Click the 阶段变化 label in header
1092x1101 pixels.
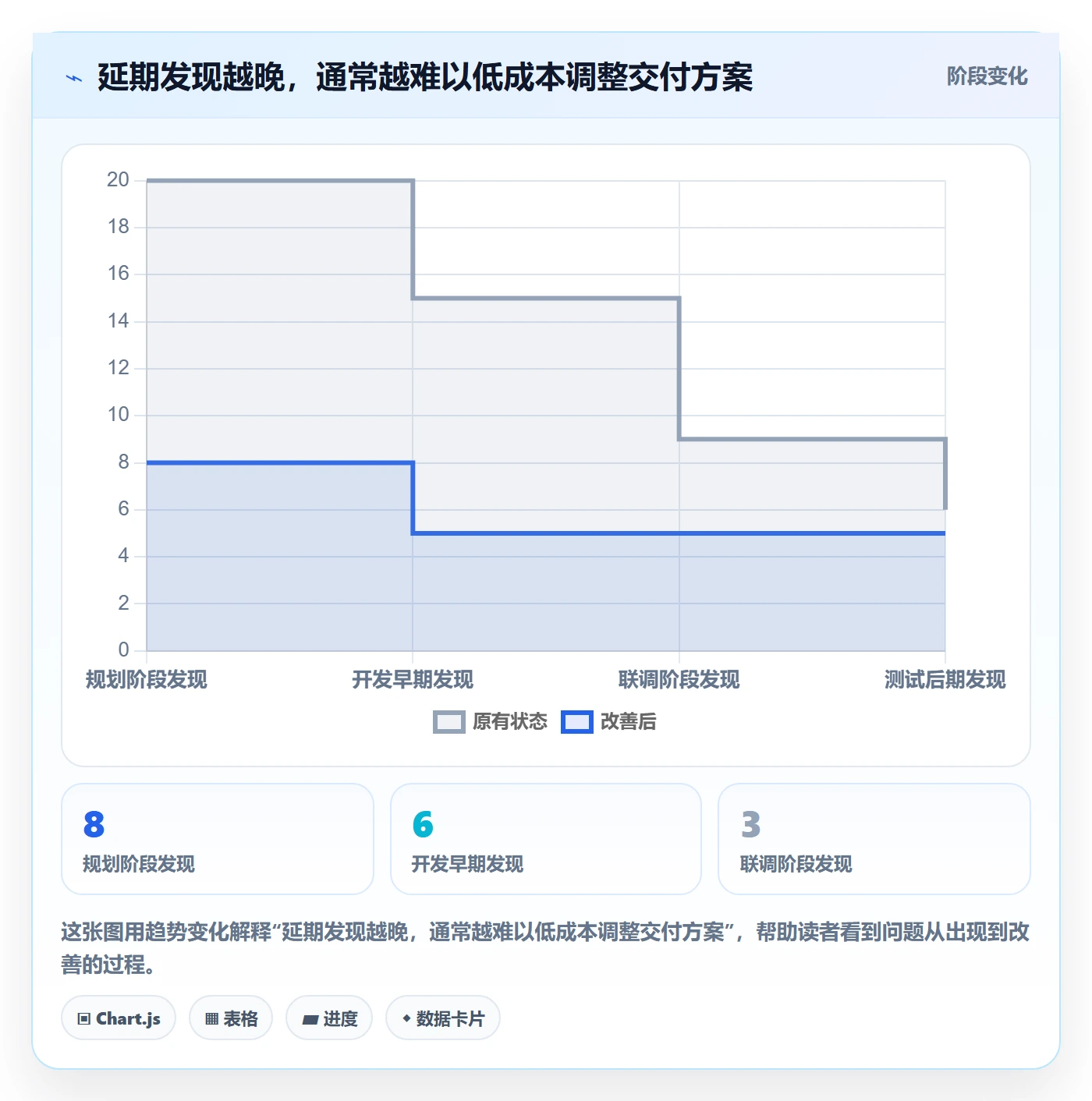pos(987,76)
